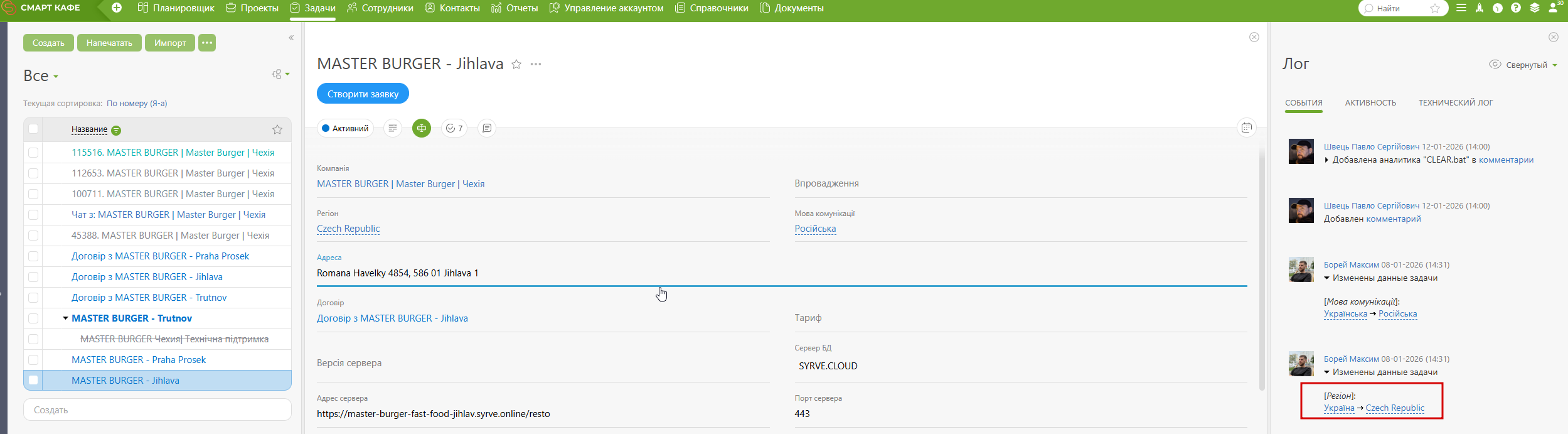Click the star icon inside the search box
The image size is (1568, 434).
(x=1435, y=8)
